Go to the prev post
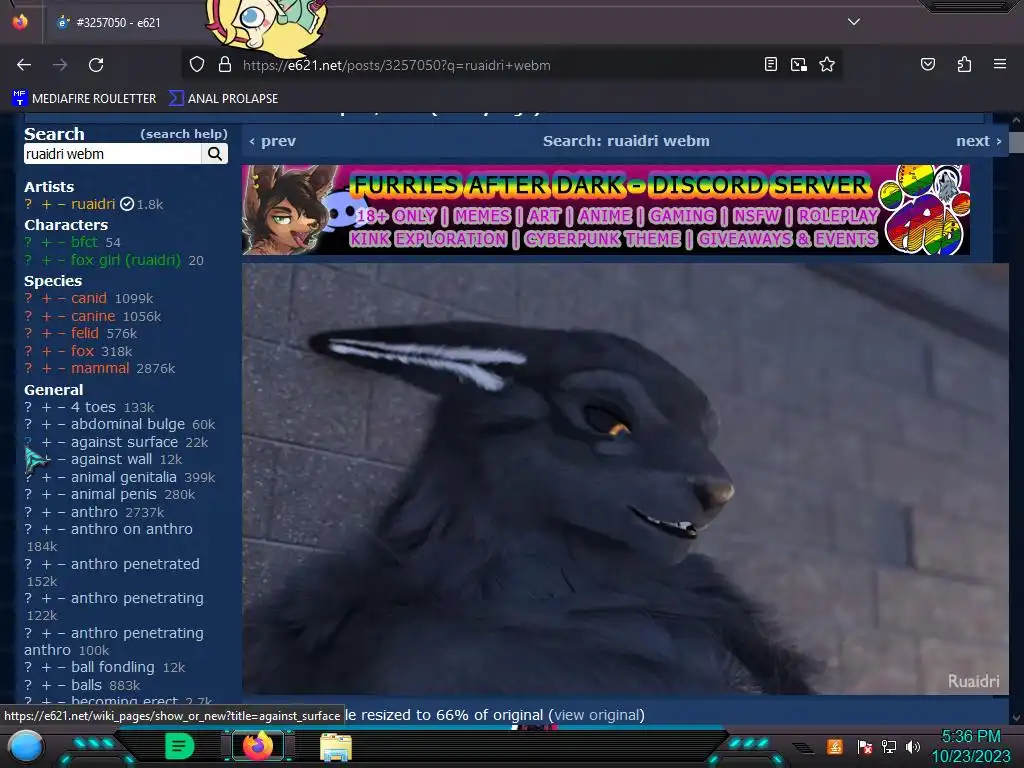Screen dimensions: 1024x768 (x=272, y=141)
